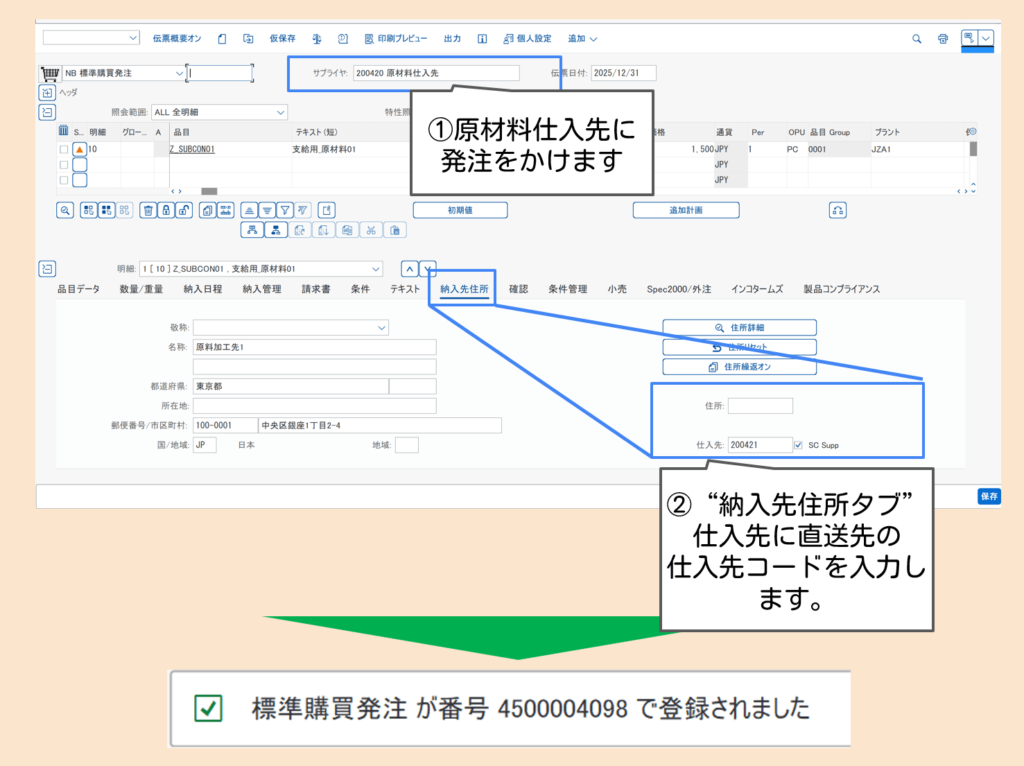Screen dimensions: 1024x766
Task: Click the 仕入先 input field with 200421
Action: coord(759,444)
